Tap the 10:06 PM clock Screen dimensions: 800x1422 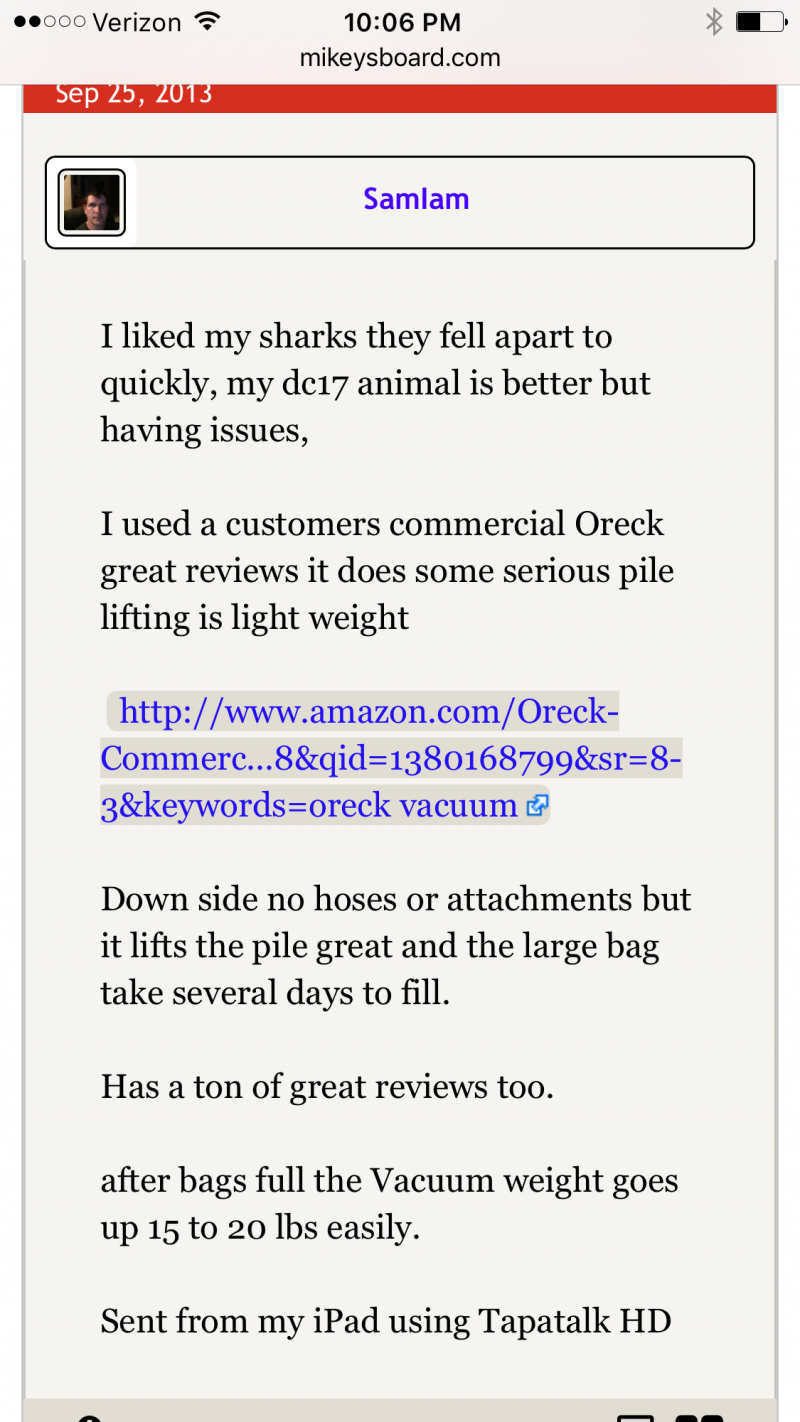(x=402, y=22)
